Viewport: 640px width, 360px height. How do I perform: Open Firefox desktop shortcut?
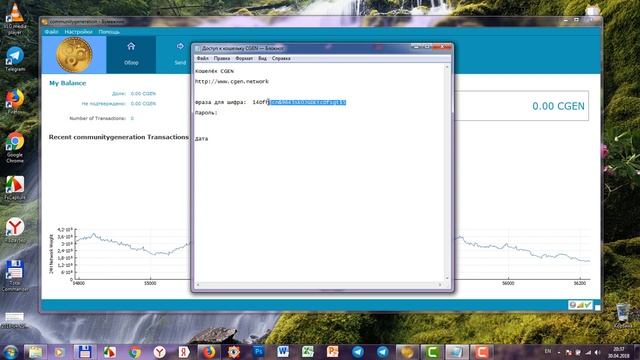tap(15, 101)
